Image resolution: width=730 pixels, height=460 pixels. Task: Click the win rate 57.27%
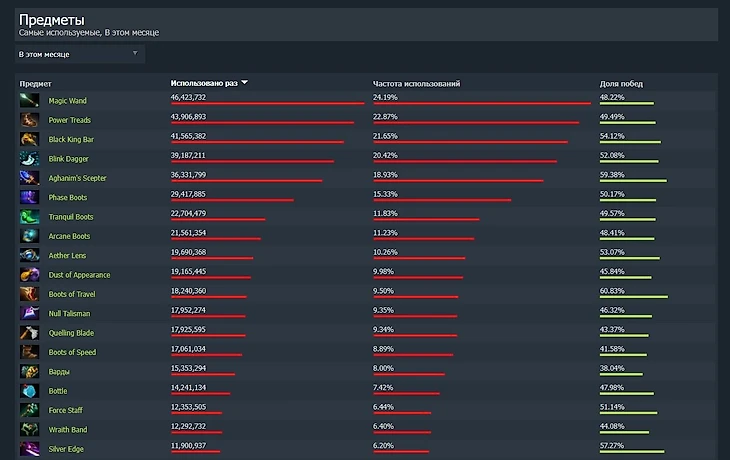[x=612, y=445]
